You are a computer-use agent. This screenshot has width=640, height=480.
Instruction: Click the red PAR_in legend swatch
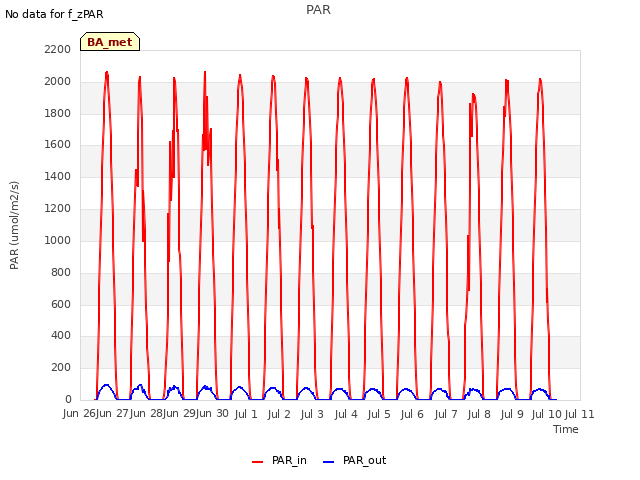tap(258, 462)
